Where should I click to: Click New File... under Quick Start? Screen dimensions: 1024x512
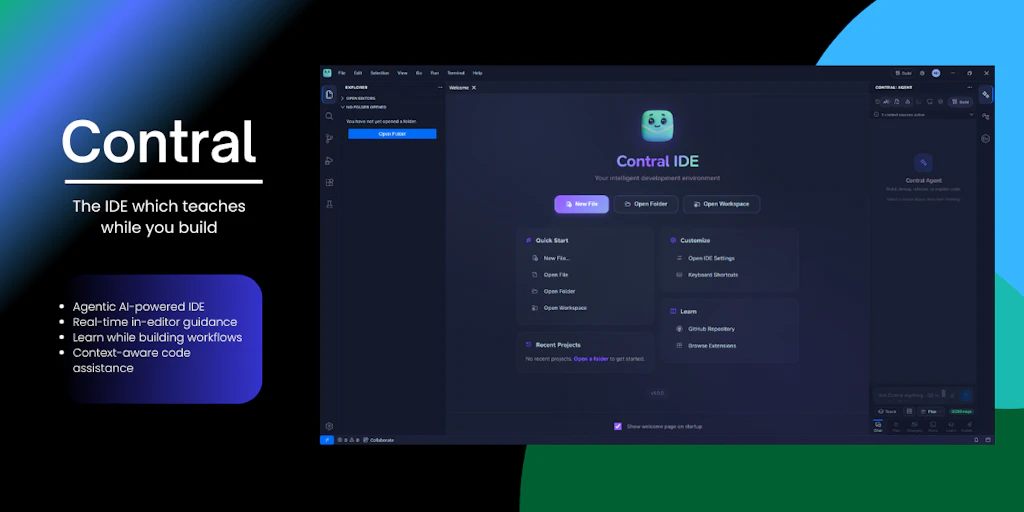pyautogui.click(x=551, y=259)
